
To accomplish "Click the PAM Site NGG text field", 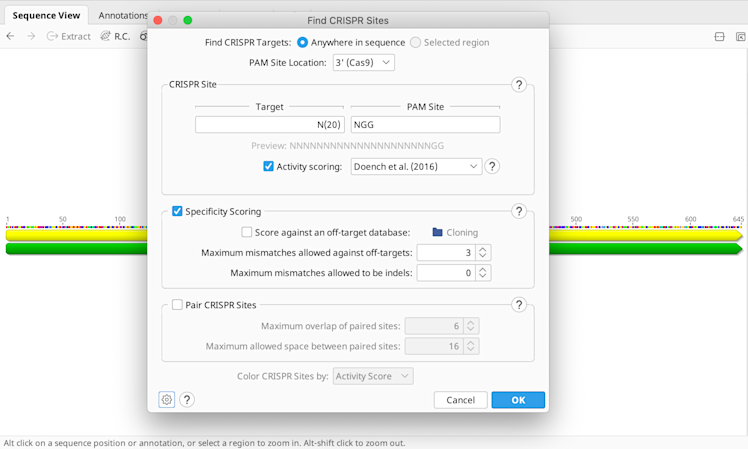I will [x=425, y=125].
